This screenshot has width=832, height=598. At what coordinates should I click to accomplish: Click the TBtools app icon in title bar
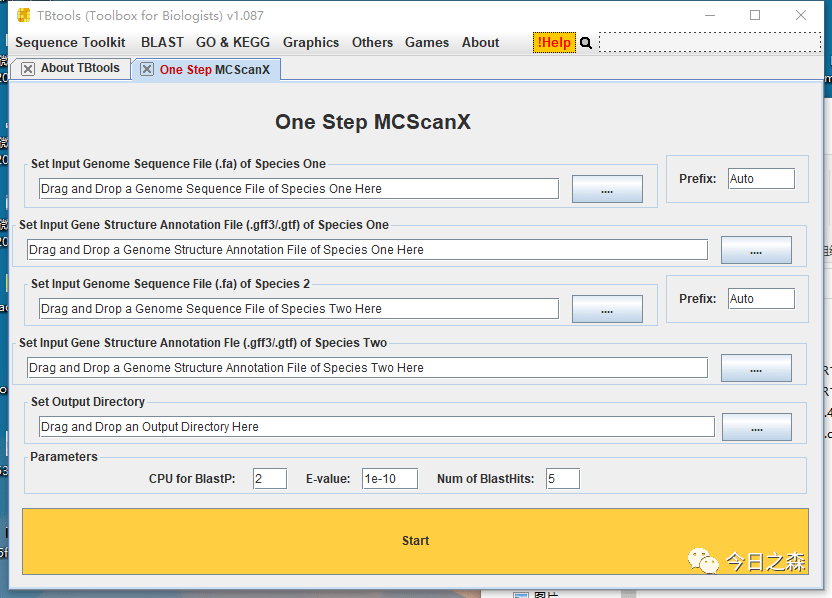(23, 15)
